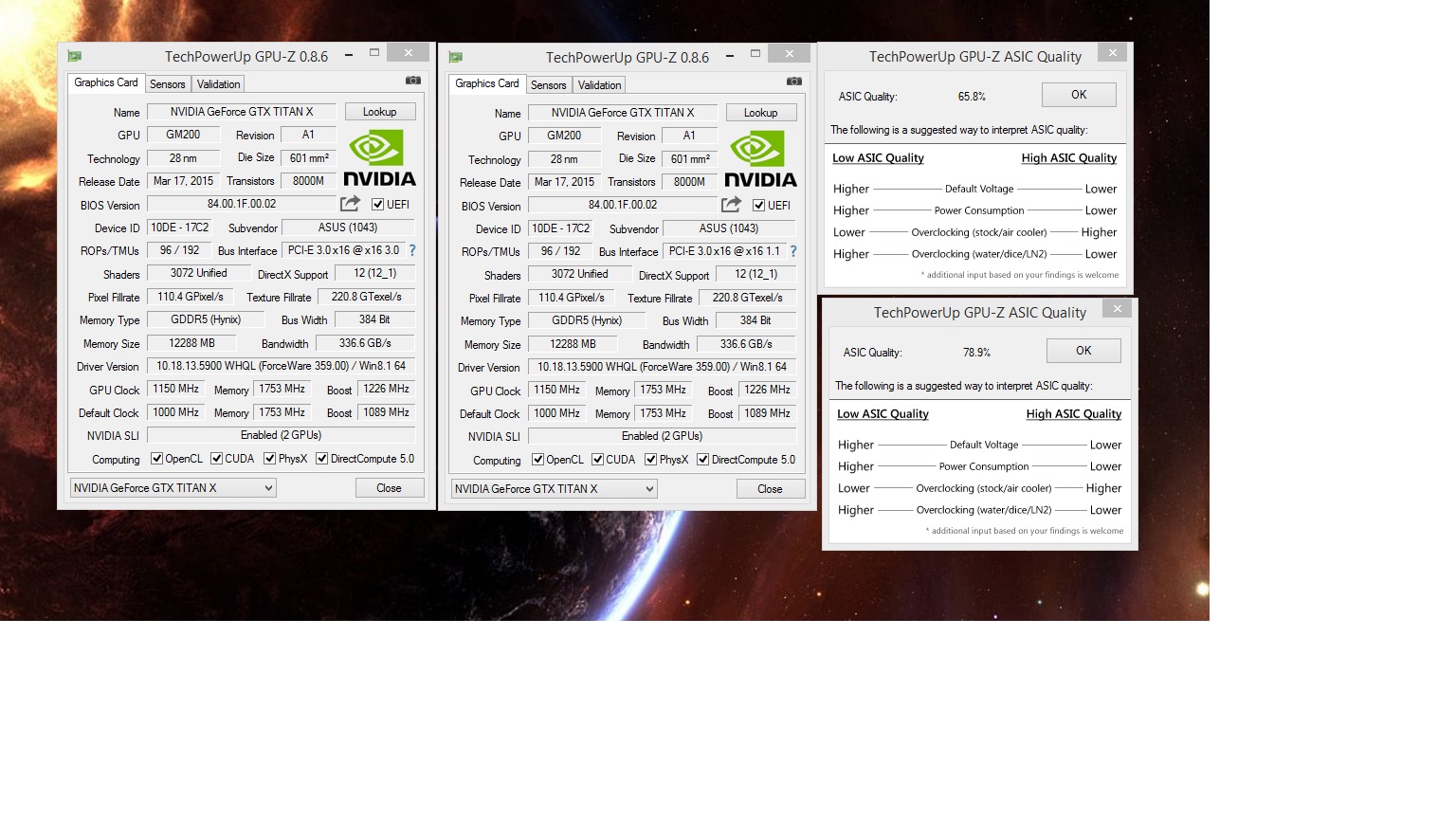Click OK in the 65.8% ASIC Quality dialog
Screen dimensions: 1456x819
point(1079,95)
